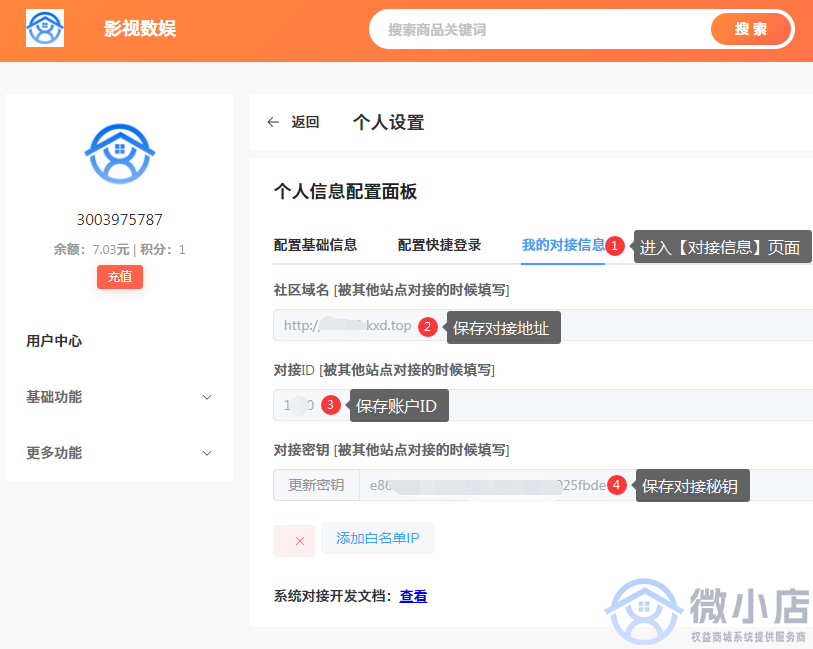Click the 充值 recharge button

click(120, 276)
